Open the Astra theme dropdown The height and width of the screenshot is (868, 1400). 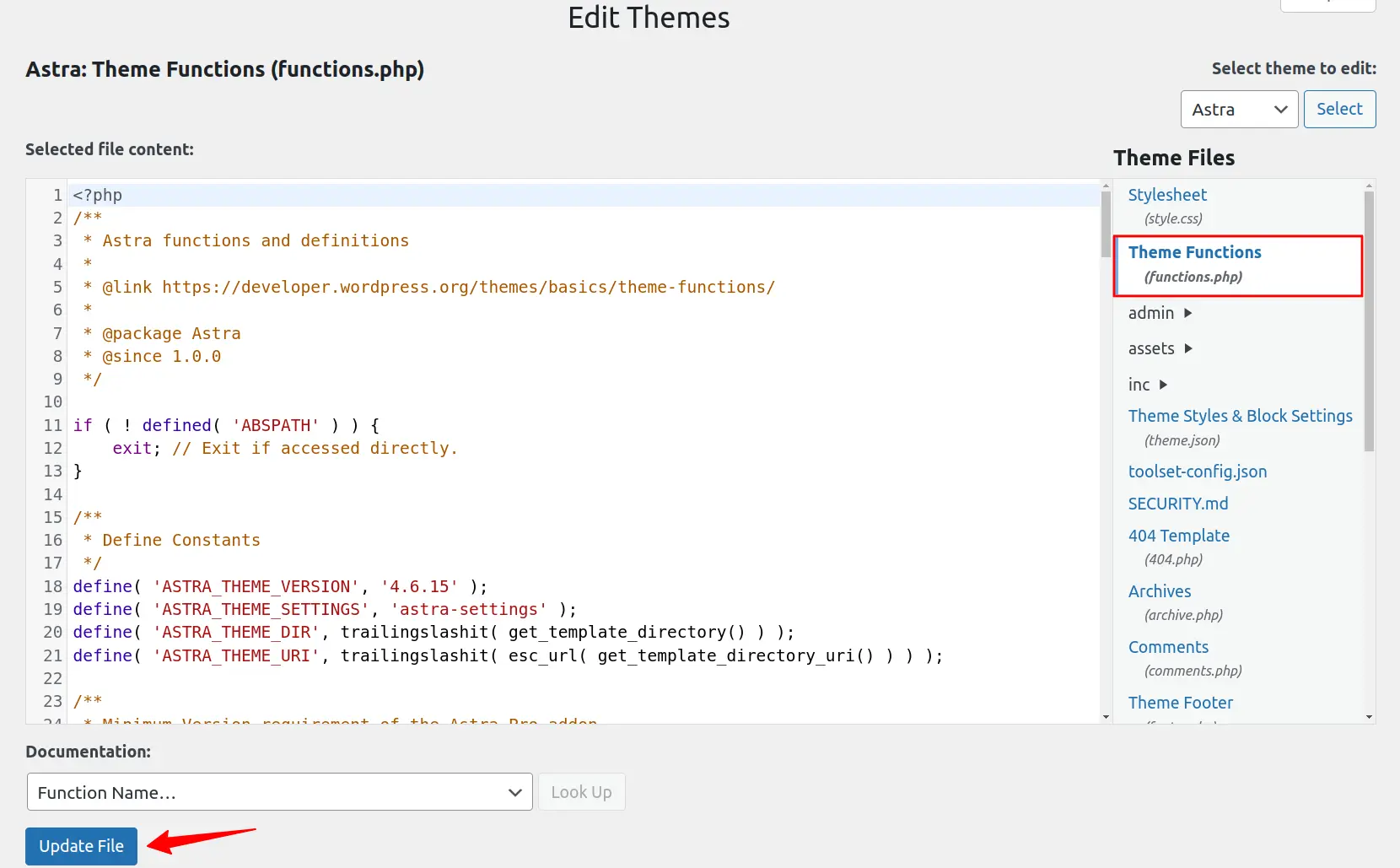[1239, 110]
